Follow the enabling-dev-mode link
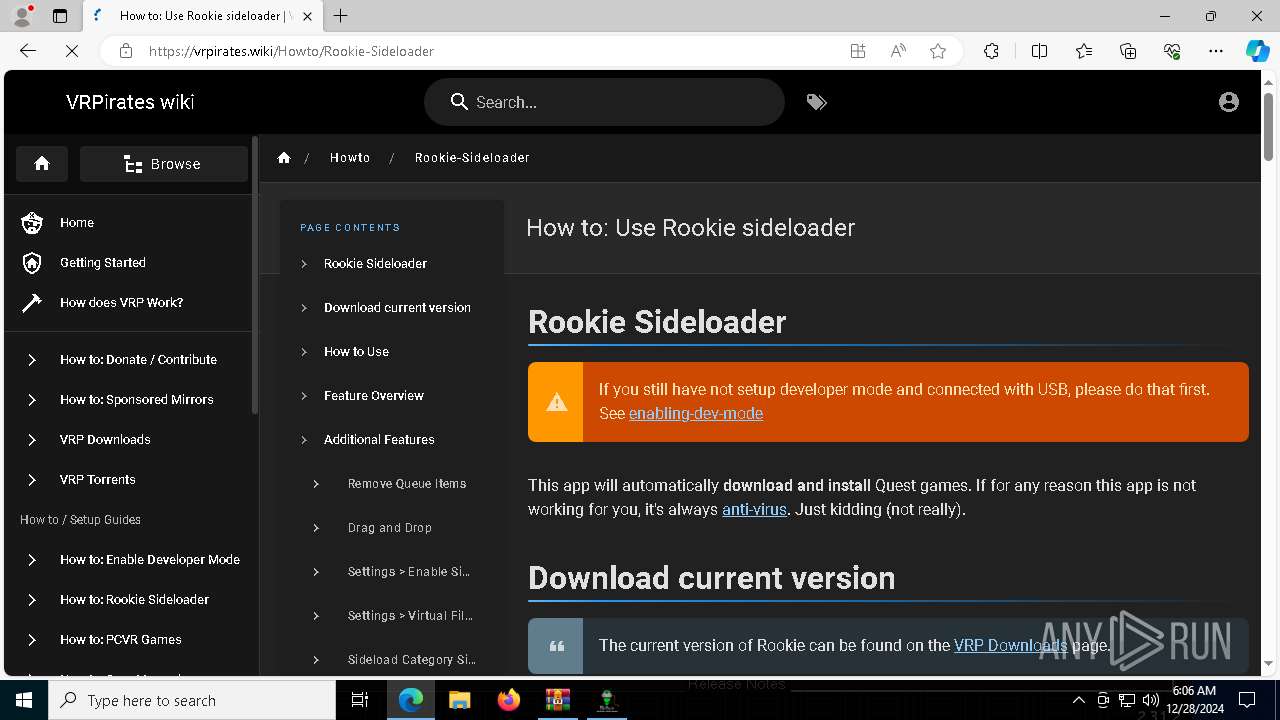The height and width of the screenshot is (720, 1280). 696,414
